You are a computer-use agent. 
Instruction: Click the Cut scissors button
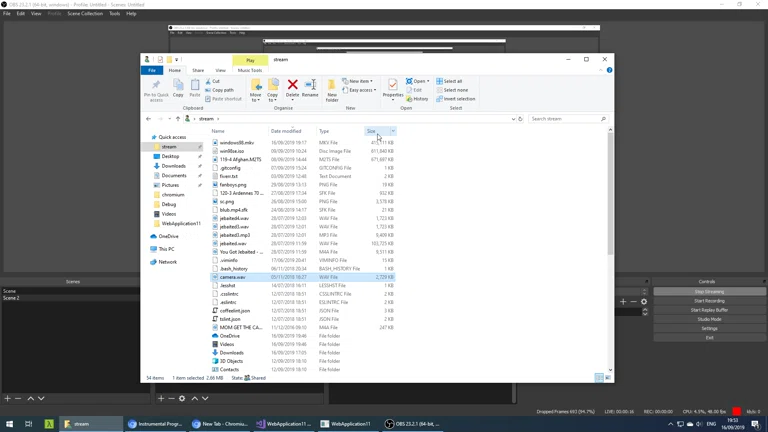(213, 82)
